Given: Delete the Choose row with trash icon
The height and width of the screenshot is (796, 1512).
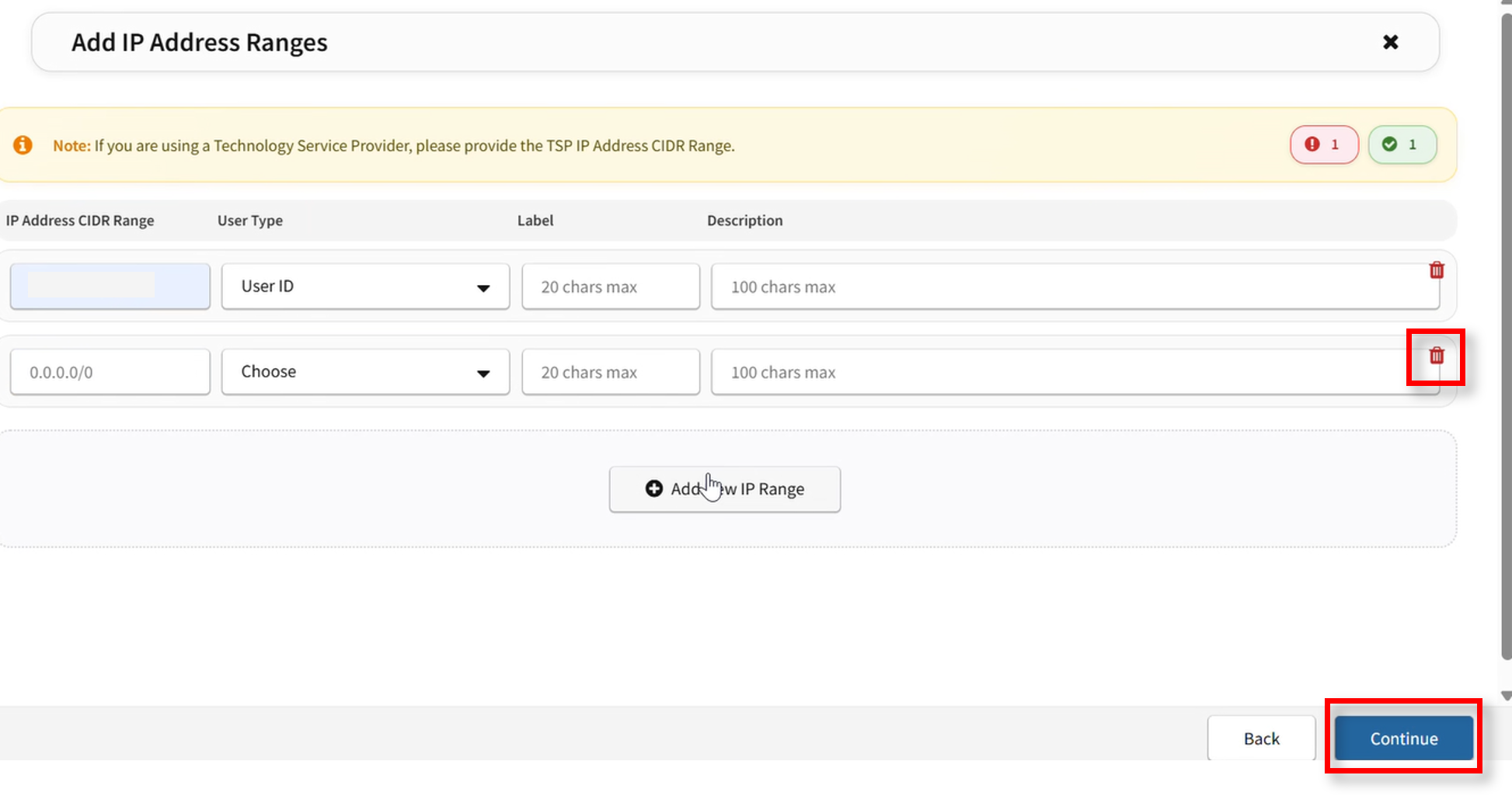Looking at the screenshot, I should [1437, 356].
